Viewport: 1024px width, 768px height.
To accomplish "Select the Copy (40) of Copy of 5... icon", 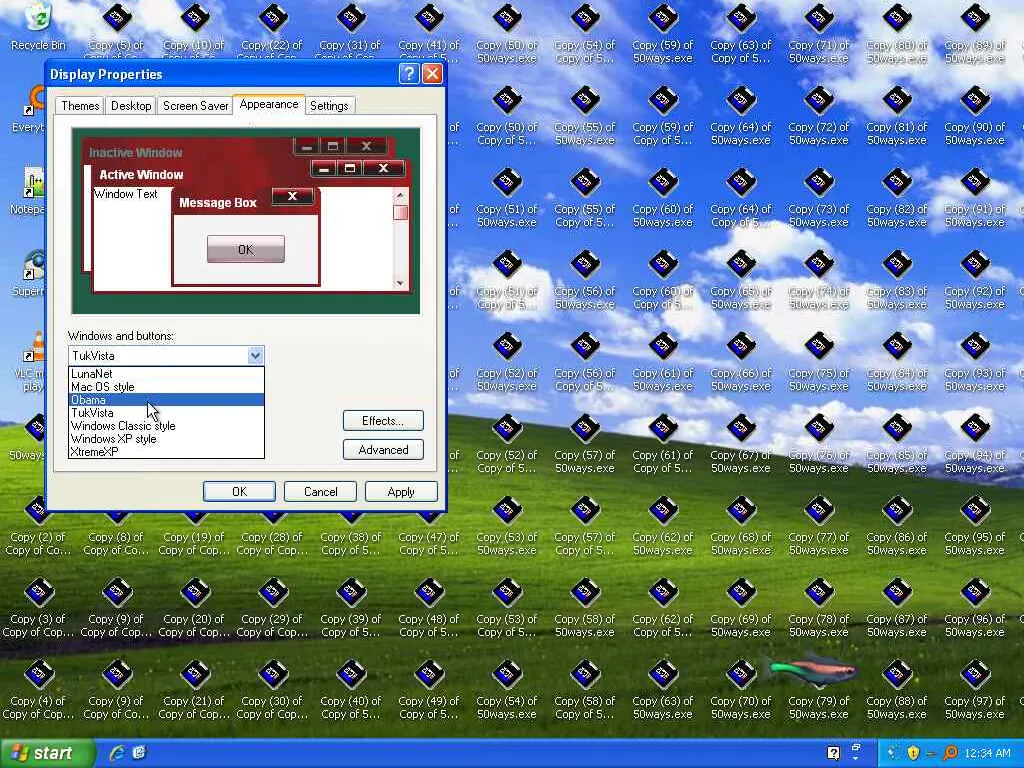I will [x=351, y=689].
